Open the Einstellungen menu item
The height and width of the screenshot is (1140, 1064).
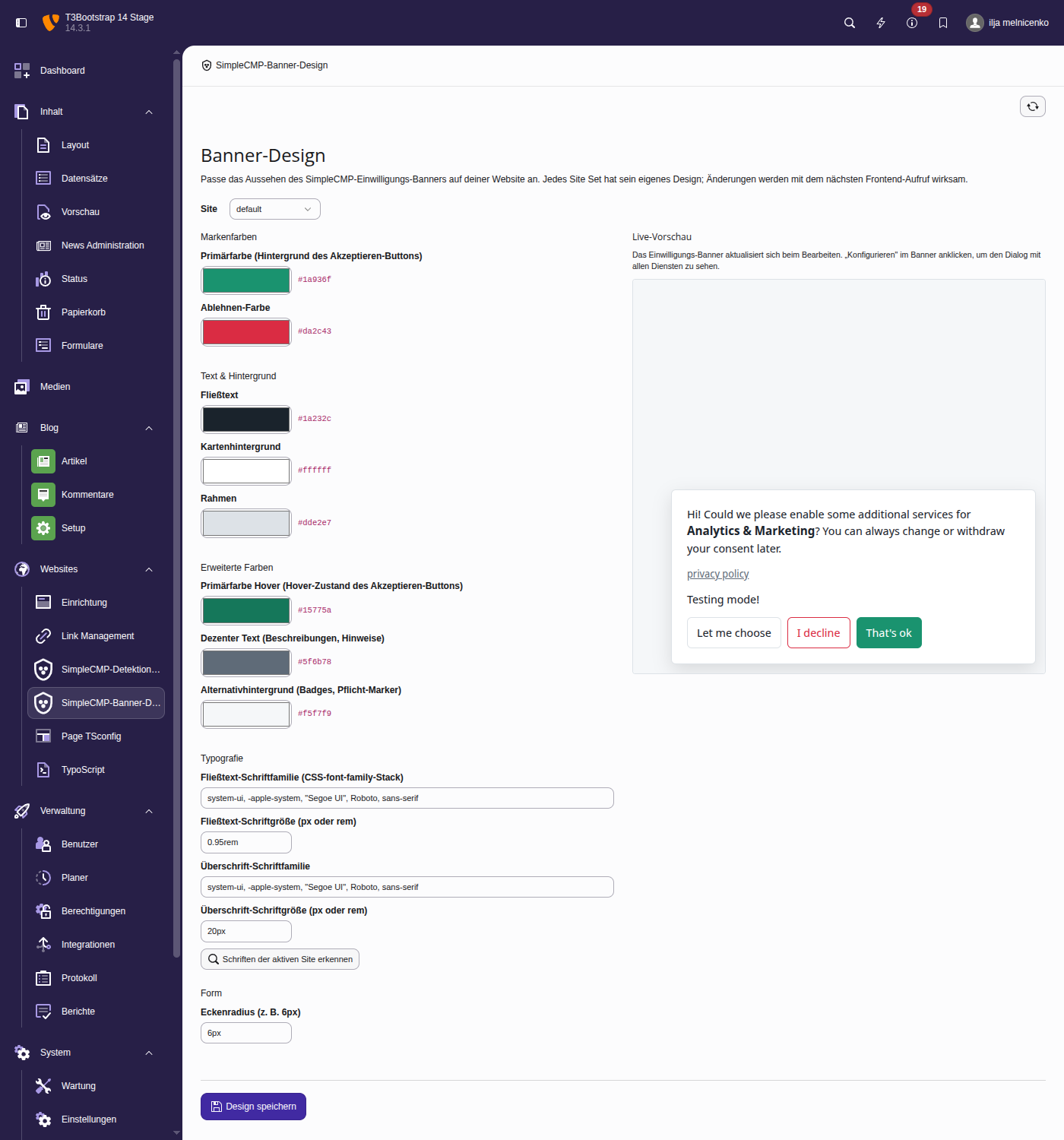point(96,1119)
